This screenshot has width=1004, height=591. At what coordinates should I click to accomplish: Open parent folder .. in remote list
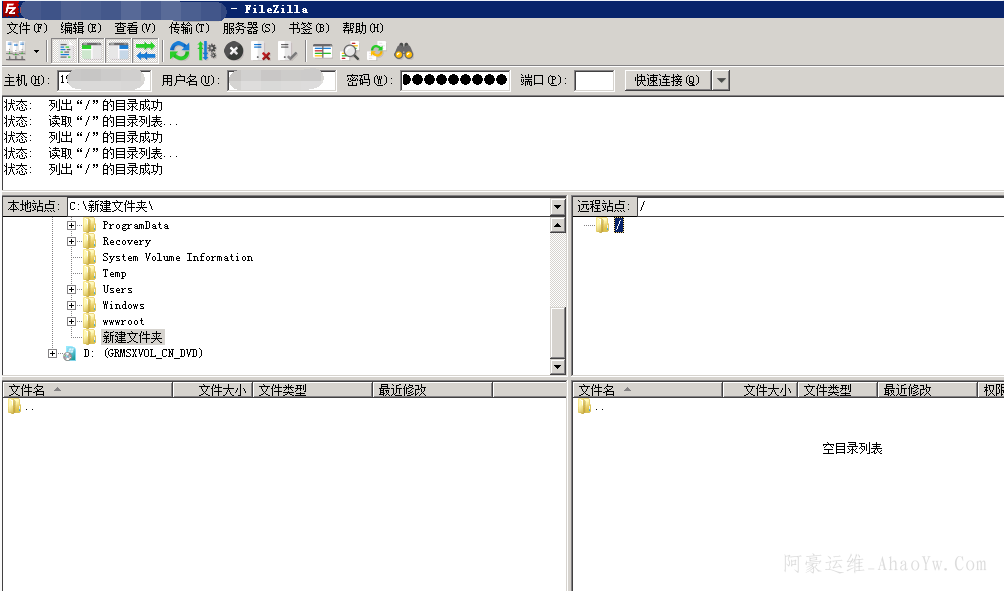591,407
